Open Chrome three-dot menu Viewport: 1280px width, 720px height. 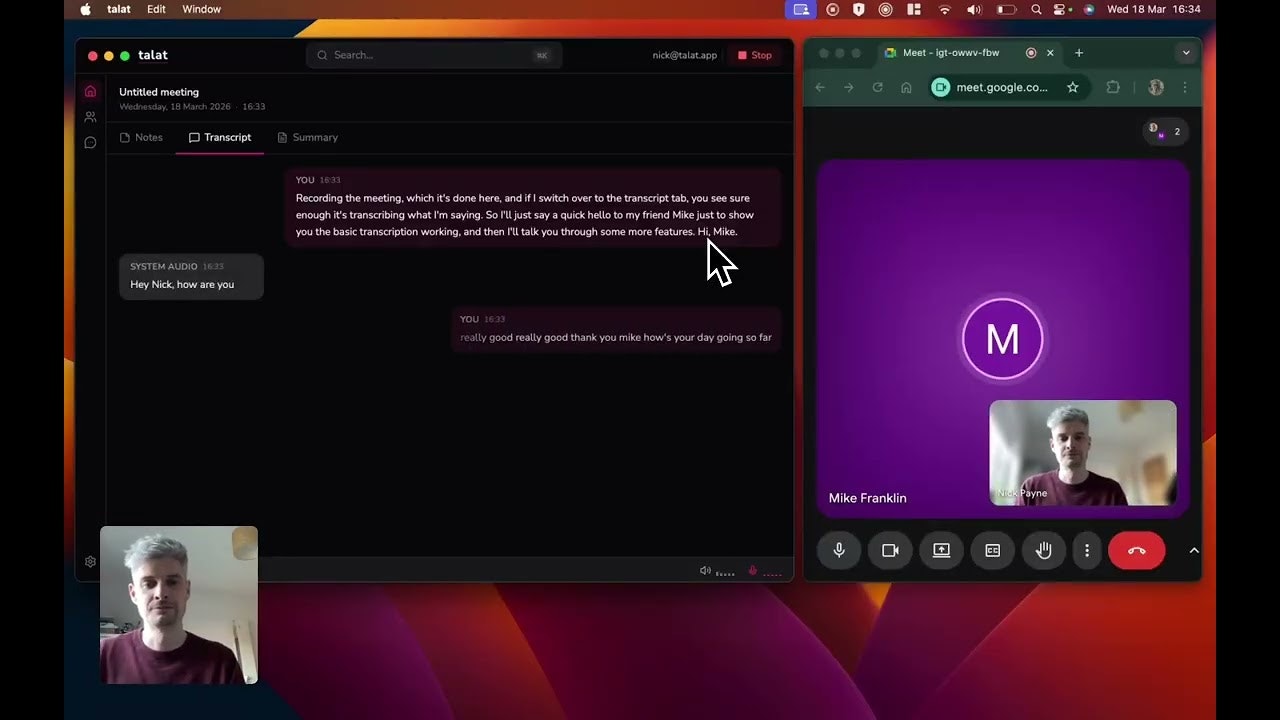point(1185,87)
